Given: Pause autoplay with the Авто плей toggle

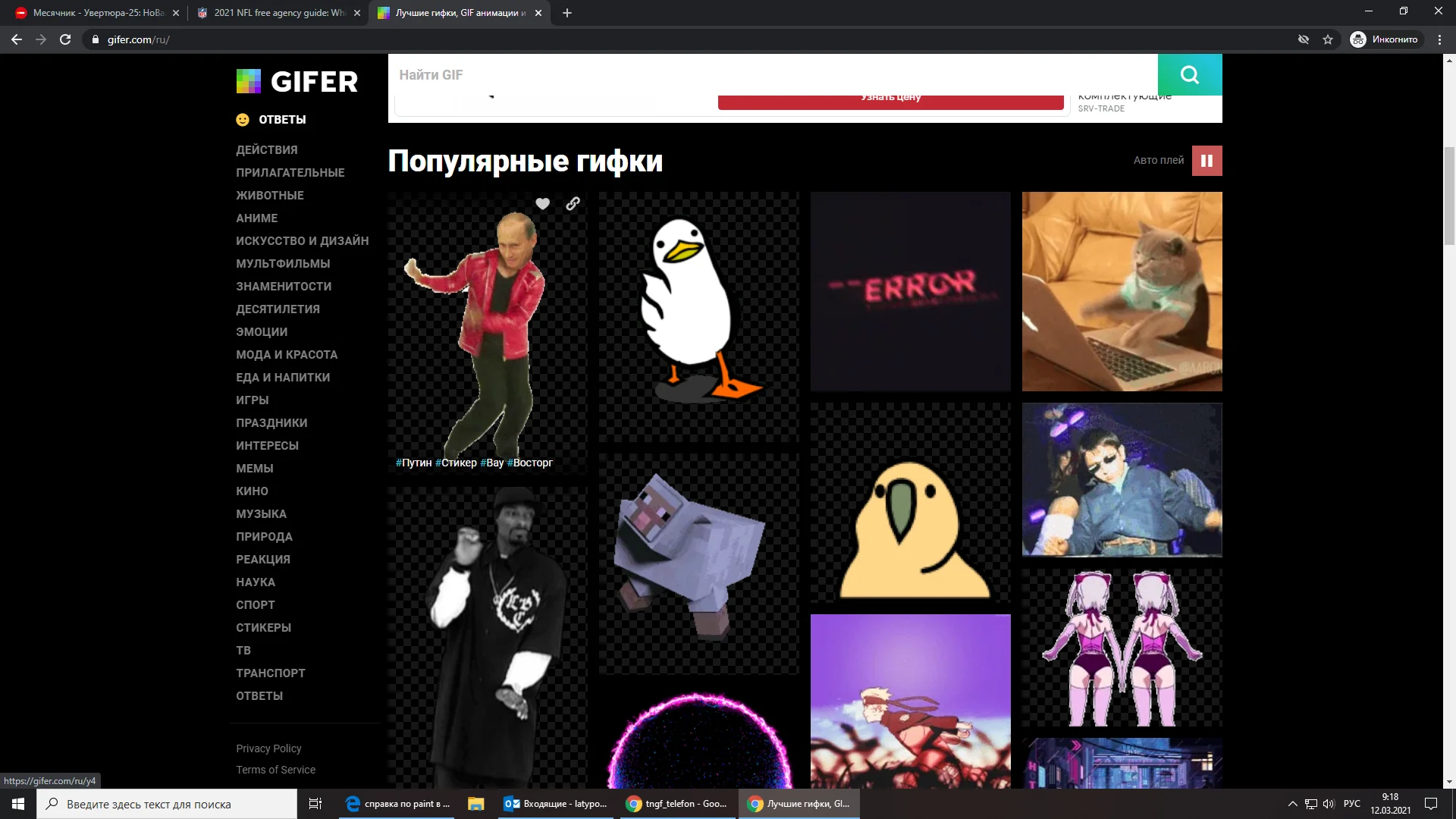Looking at the screenshot, I should [x=1207, y=160].
